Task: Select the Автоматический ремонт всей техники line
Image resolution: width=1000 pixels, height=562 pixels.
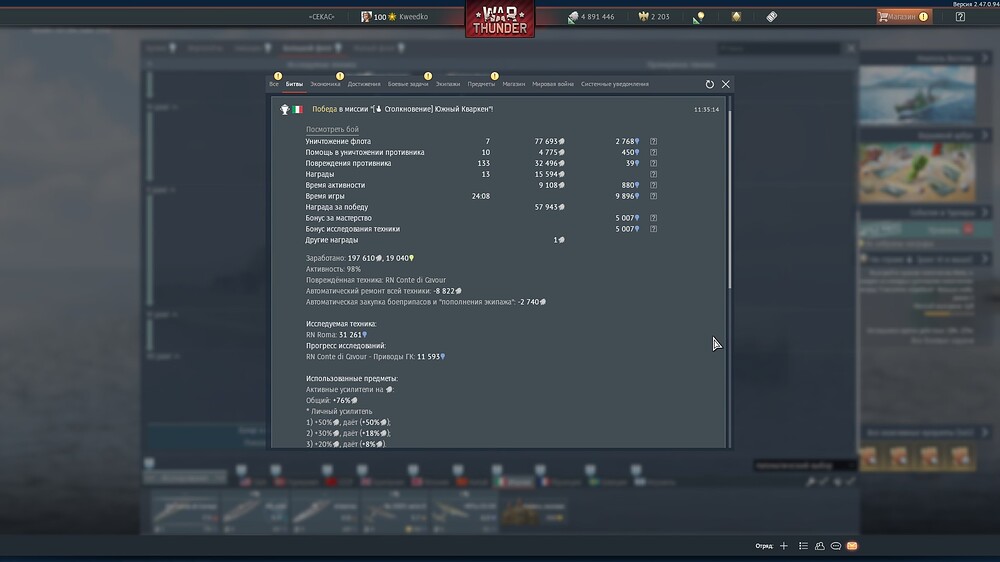Action: tap(383, 291)
